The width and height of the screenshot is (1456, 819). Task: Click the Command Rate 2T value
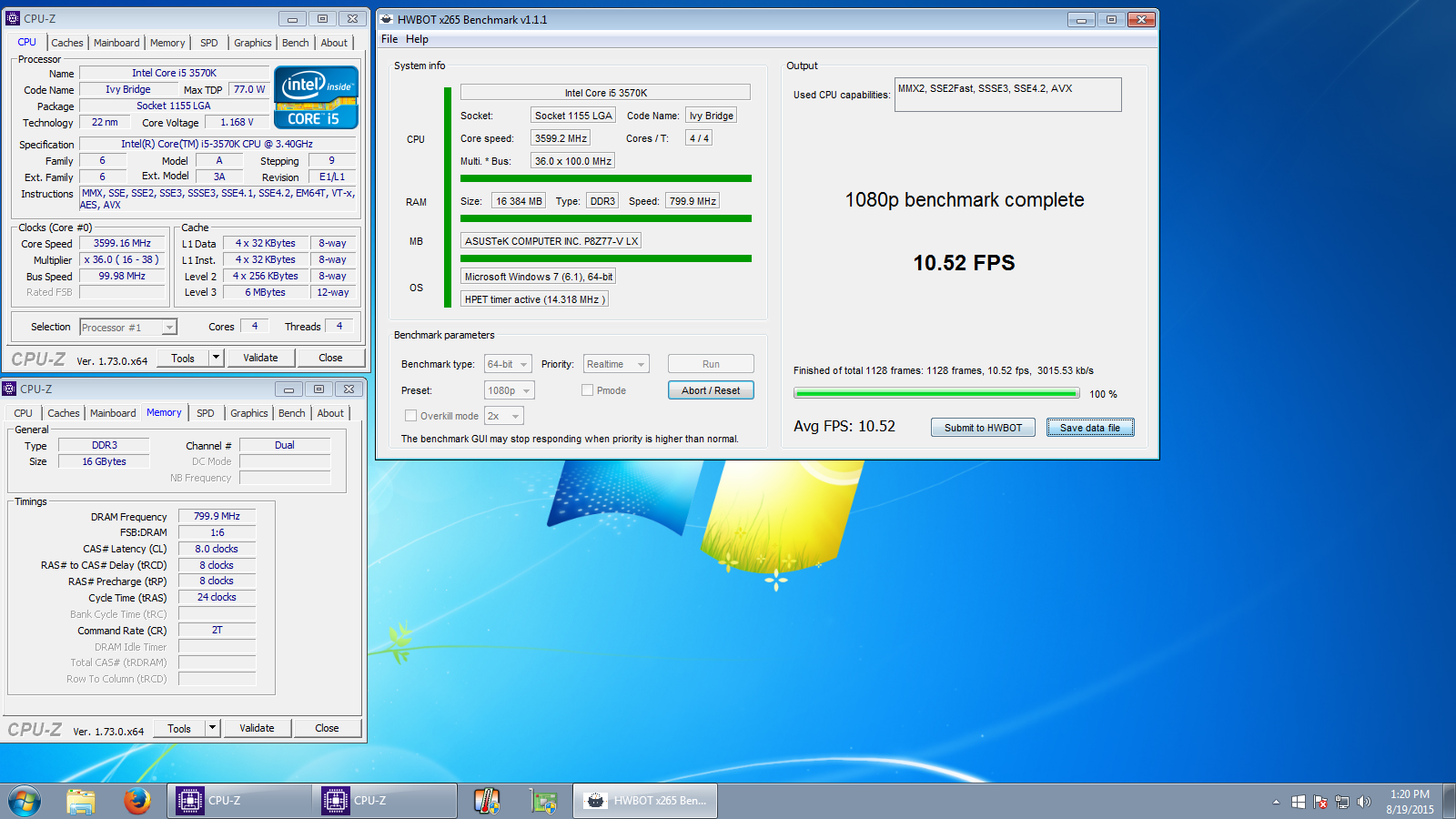click(x=217, y=630)
